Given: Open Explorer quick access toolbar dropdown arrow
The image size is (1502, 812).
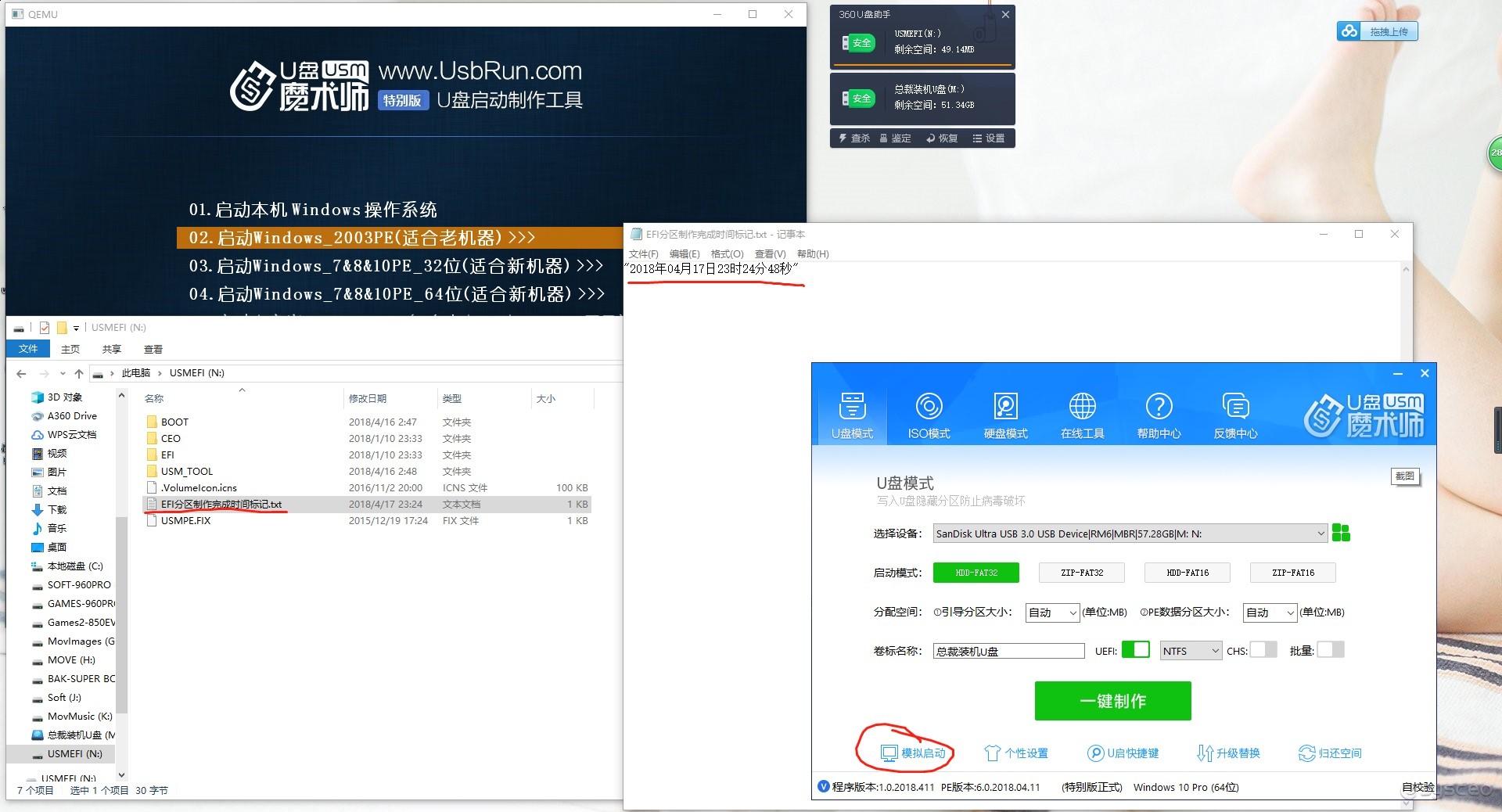Looking at the screenshot, I should [76, 328].
